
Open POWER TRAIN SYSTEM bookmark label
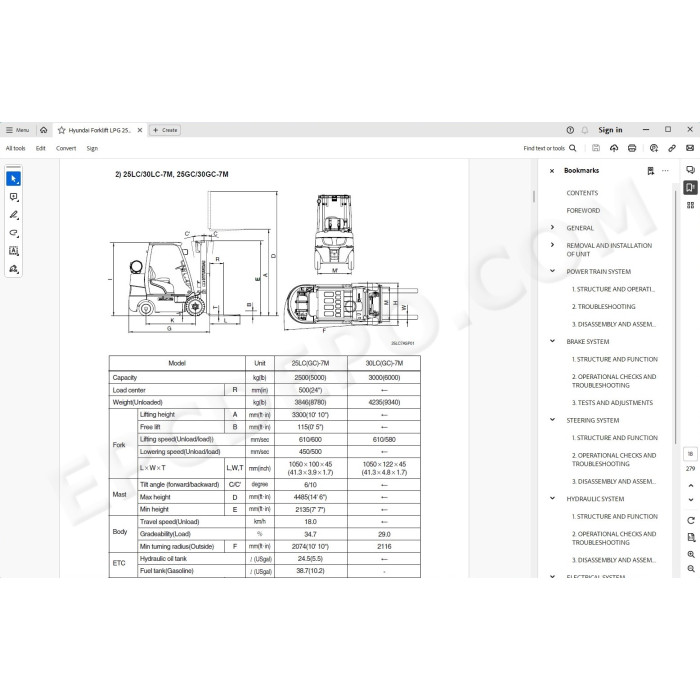[599, 271]
